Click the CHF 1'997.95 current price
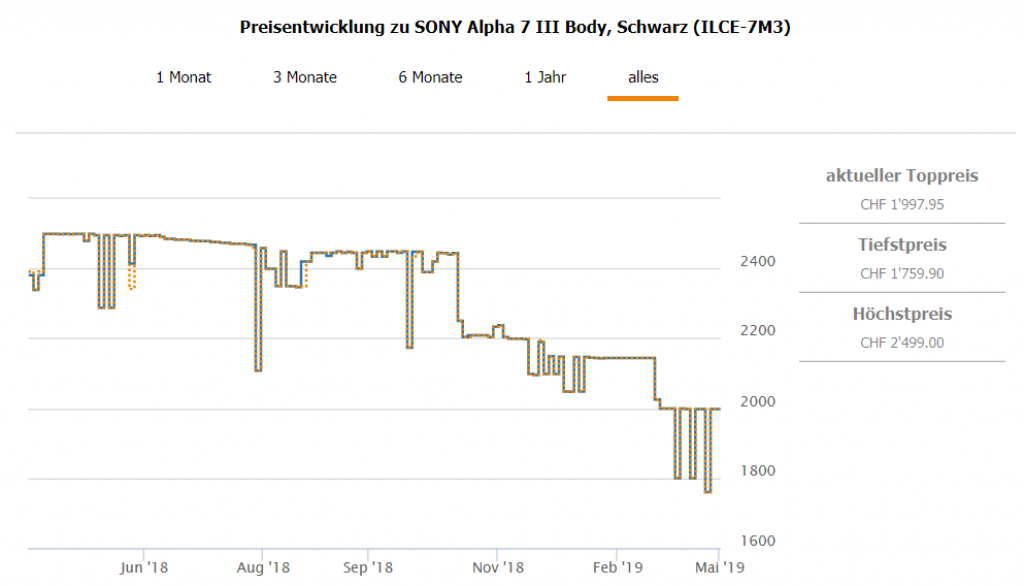This screenshot has height=586, width=1024. pos(902,204)
